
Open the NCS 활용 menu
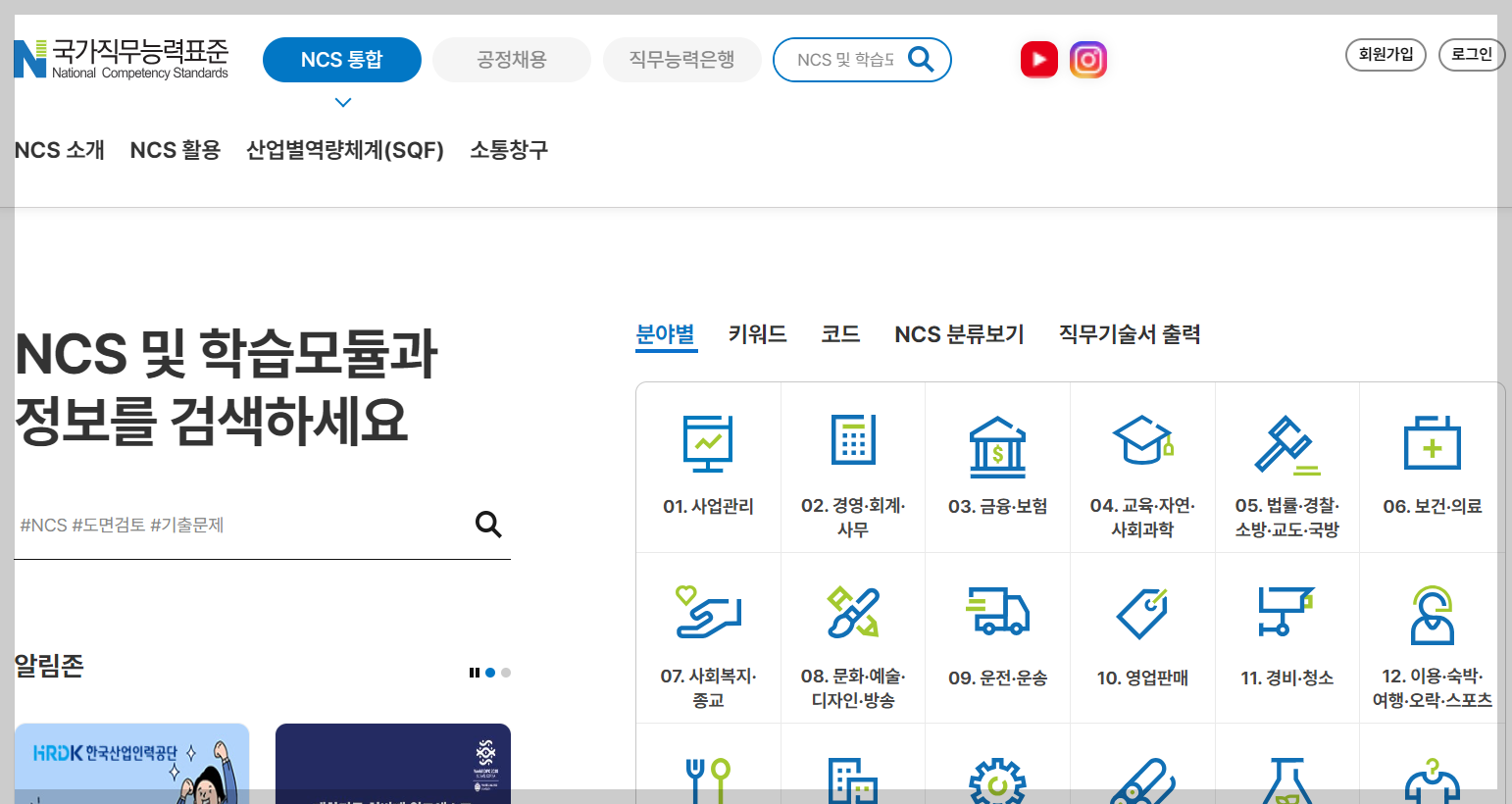tap(176, 150)
